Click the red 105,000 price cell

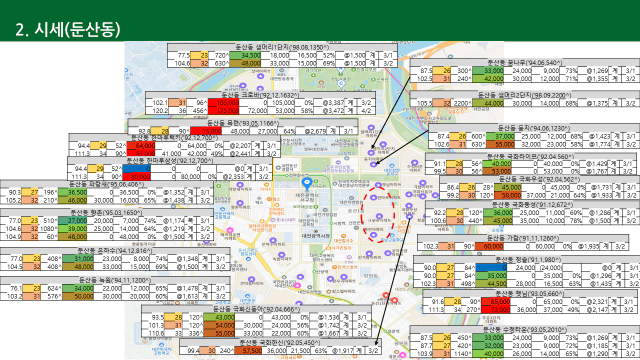point(223,103)
